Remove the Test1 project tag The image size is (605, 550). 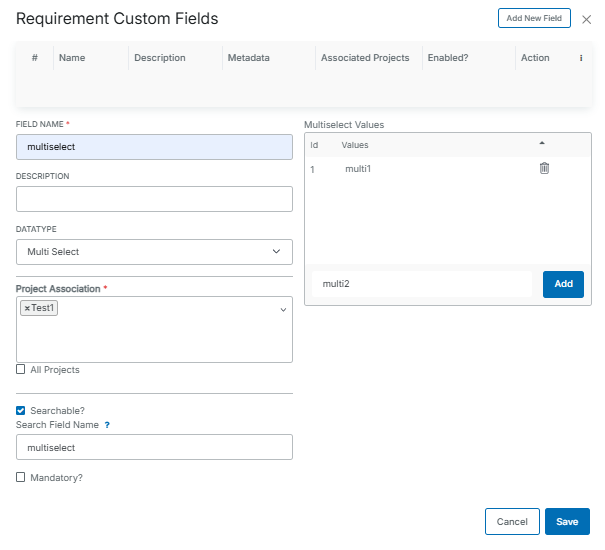27,308
